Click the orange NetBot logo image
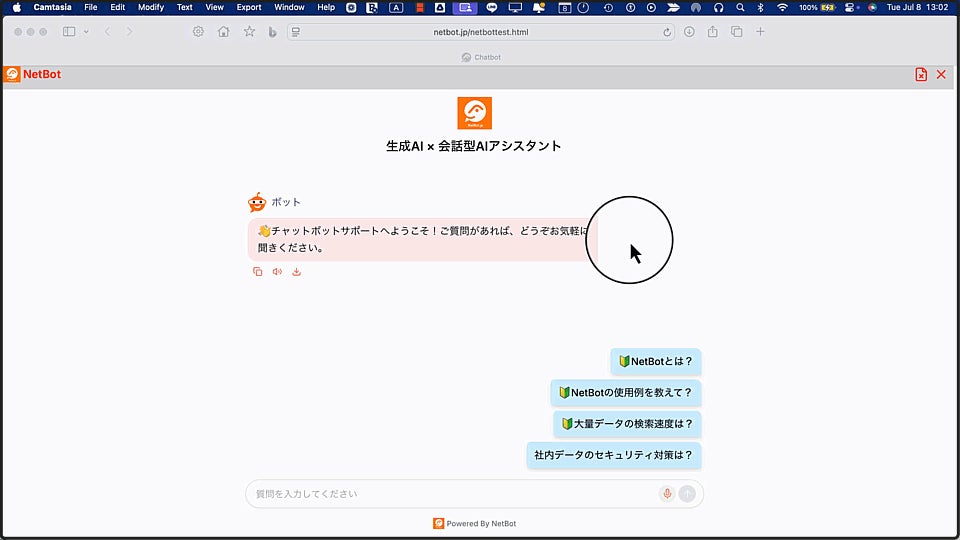The width and height of the screenshot is (960, 540). click(x=474, y=113)
